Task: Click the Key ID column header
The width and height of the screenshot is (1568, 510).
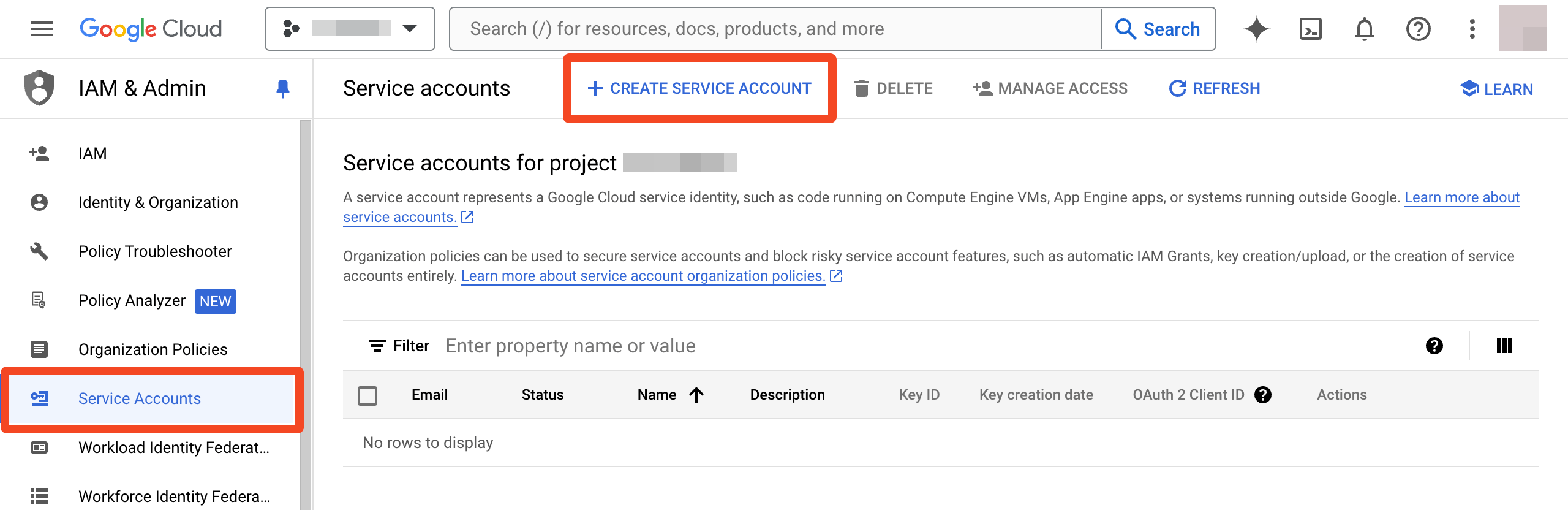Action: [919, 395]
